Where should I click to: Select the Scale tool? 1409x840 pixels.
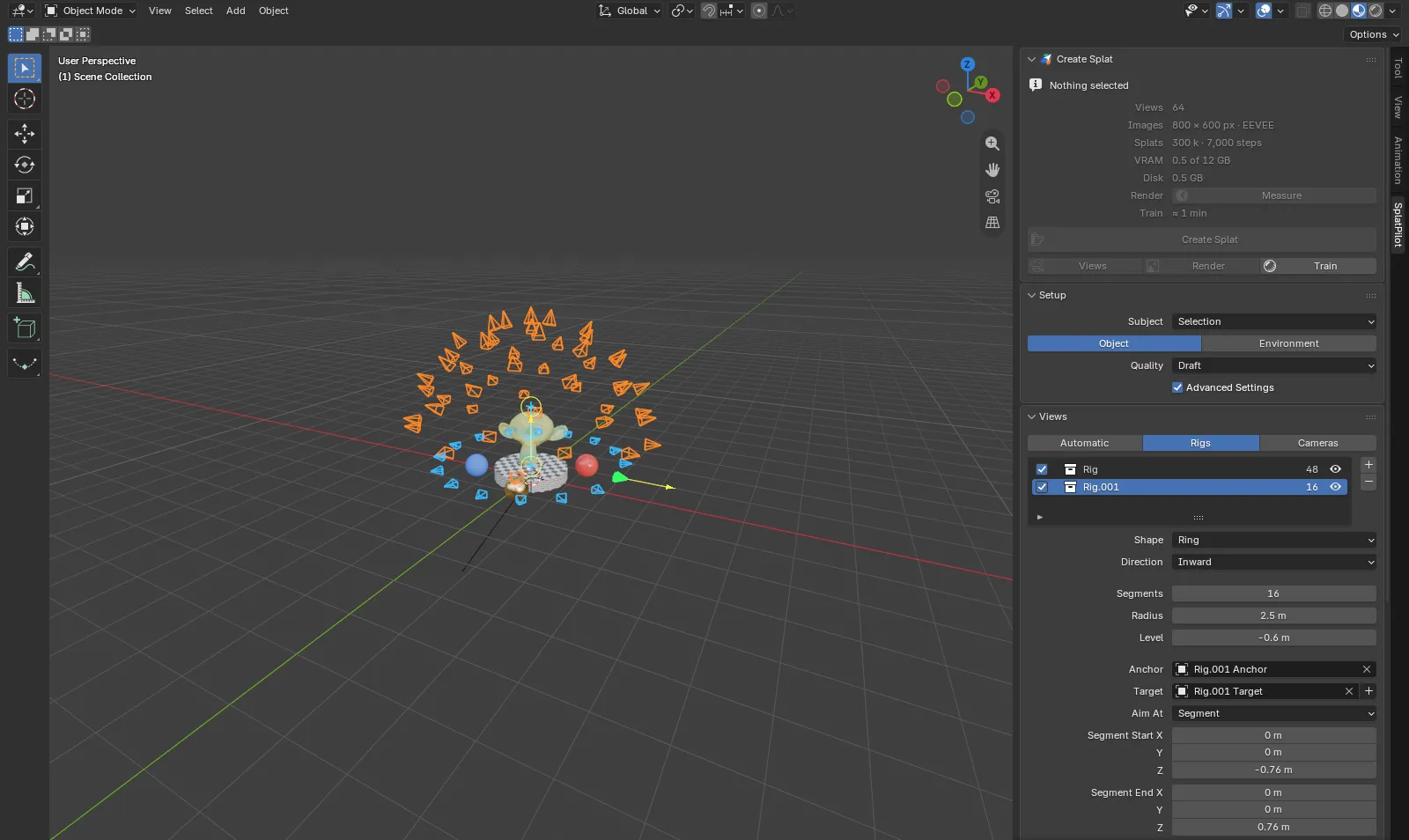click(x=25, y=195)
